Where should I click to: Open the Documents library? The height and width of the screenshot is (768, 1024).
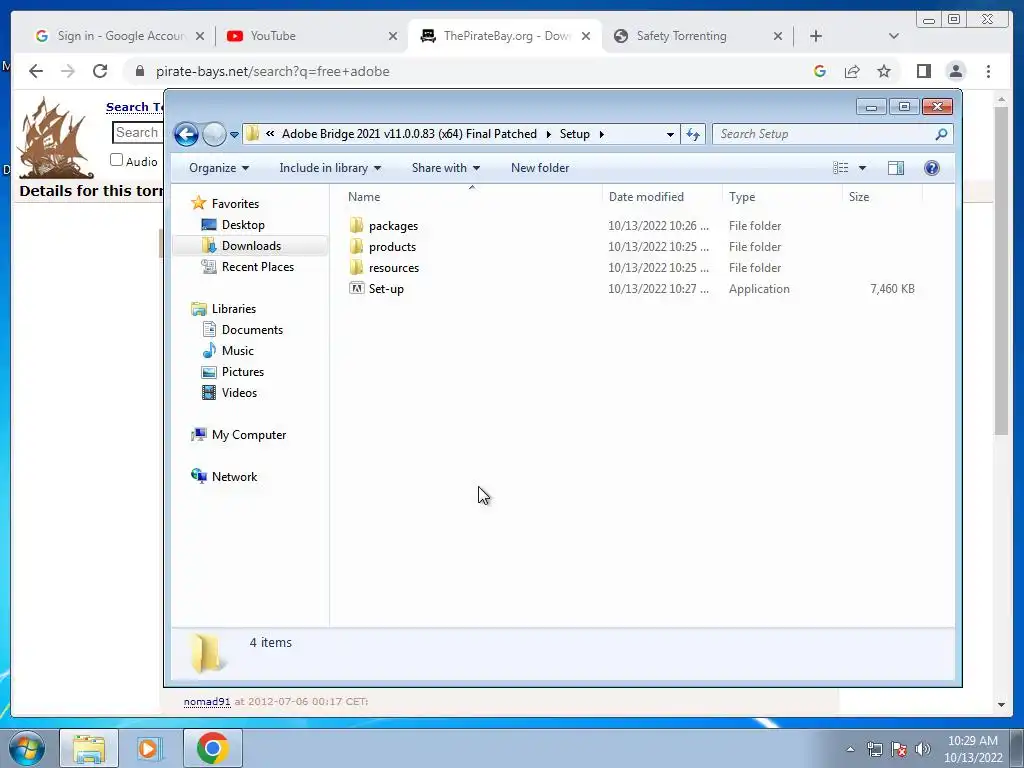click(x=252, y=330)
